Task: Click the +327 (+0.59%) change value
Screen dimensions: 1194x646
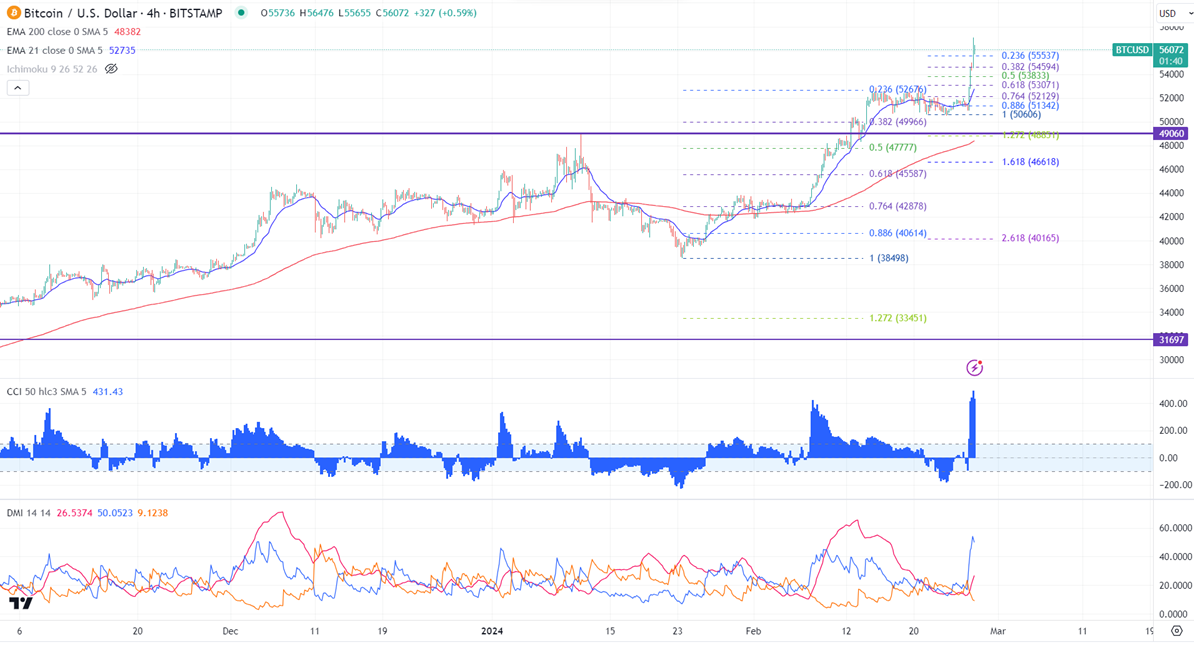Action: click(445, 13)
